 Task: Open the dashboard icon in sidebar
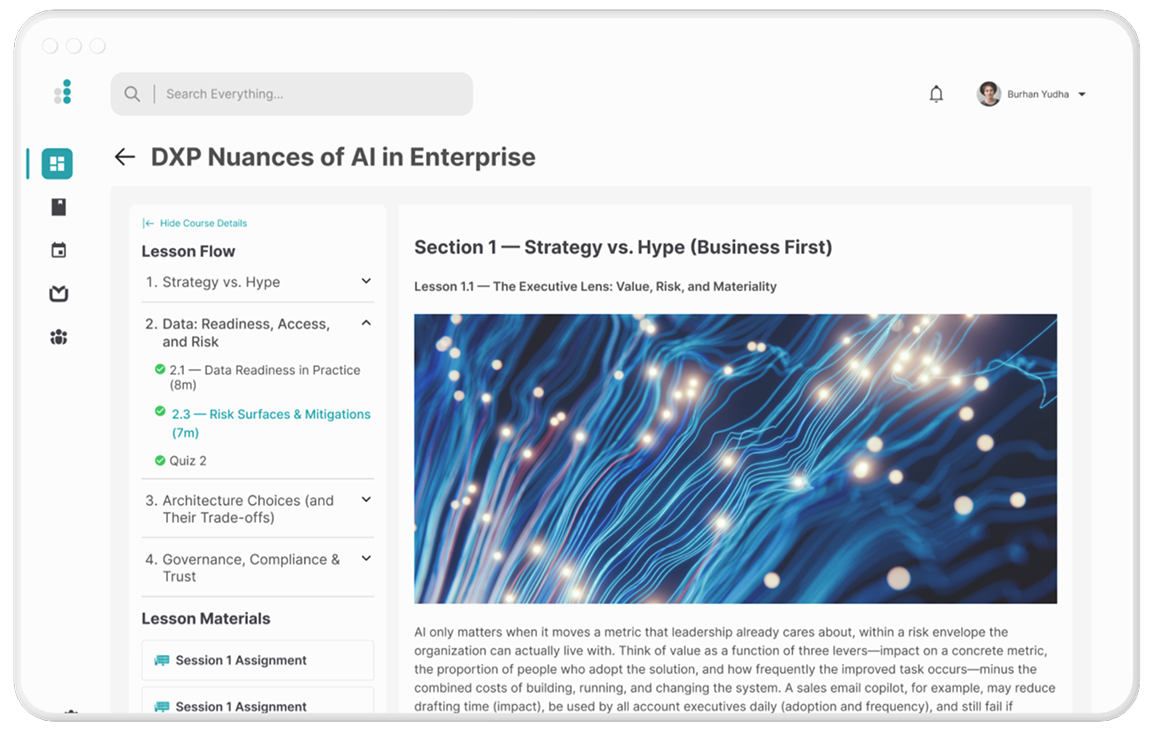click(57, 163)
